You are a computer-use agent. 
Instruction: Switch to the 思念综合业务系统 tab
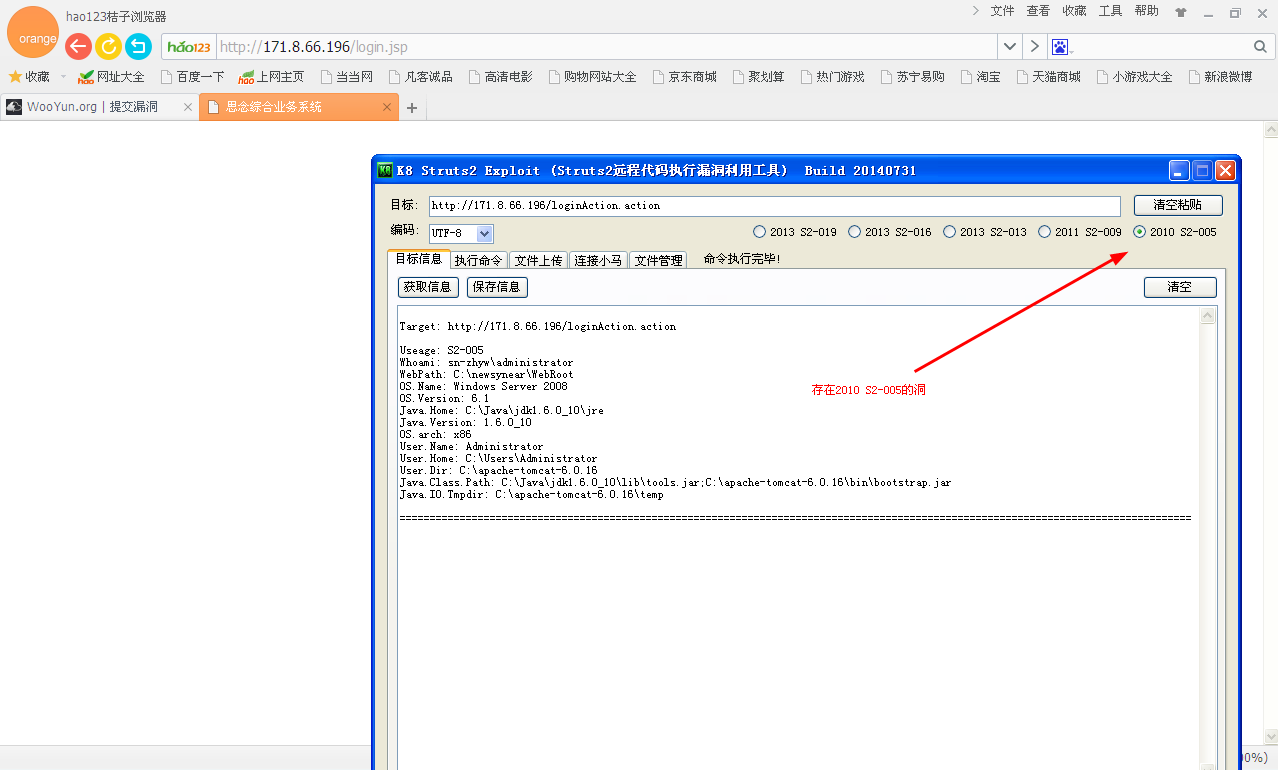click(x=299, y=107)
